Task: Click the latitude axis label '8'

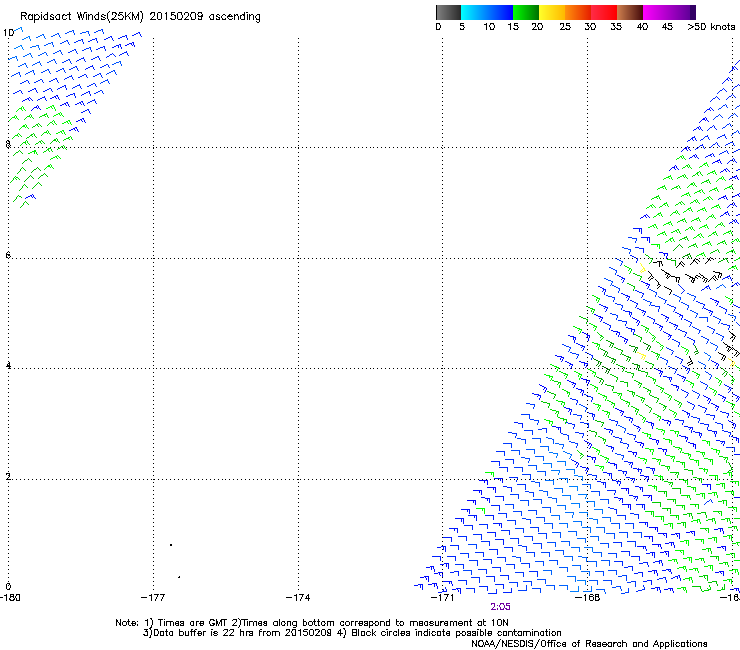Action: [x=8, y=144]
